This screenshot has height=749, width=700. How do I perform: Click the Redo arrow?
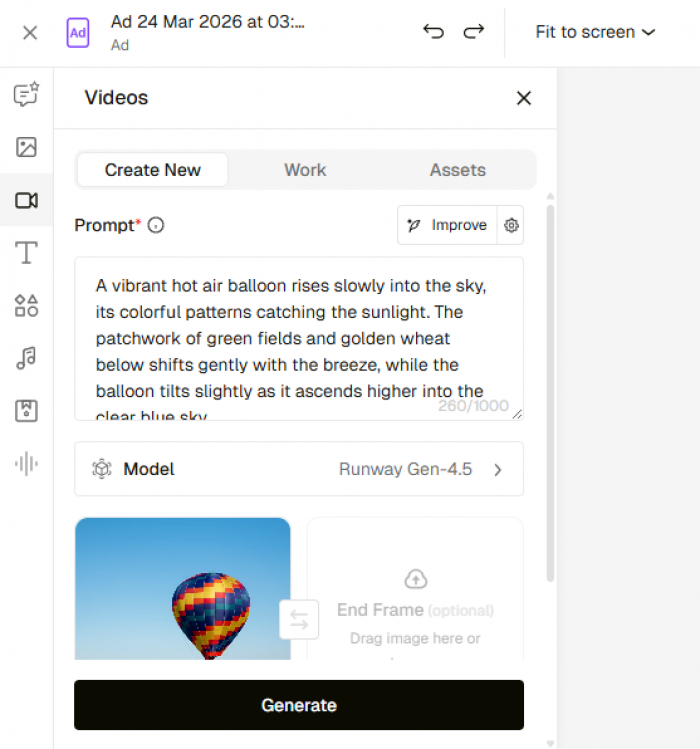473,32
